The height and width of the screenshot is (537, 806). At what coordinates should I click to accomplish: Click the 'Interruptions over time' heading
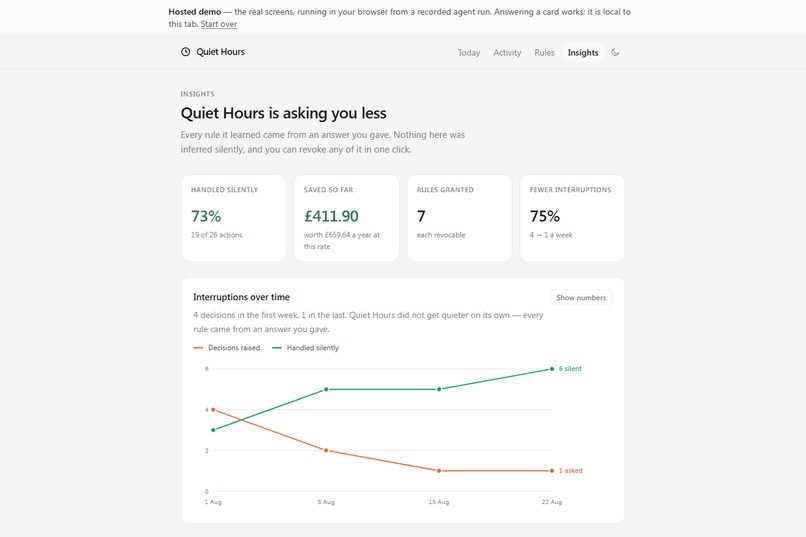pyautogui.click(x=241, y=297)
